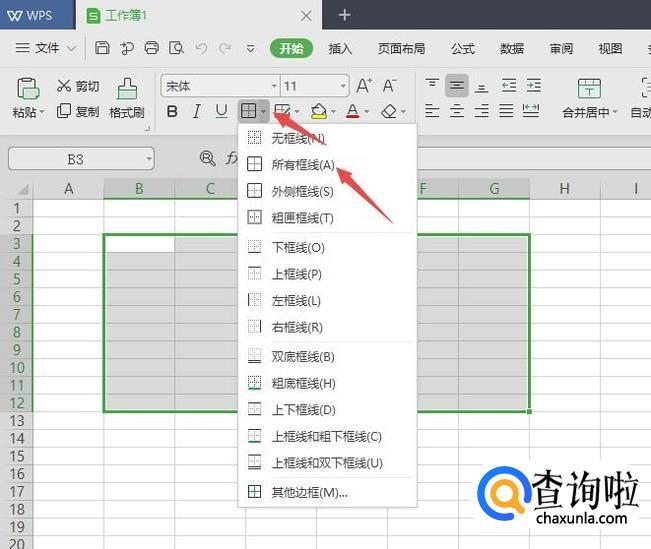Viewport: 651px width, 549px height.
Task: Switch to the 公式 tab
Action: pyautogui.click(x=463, y=49)
